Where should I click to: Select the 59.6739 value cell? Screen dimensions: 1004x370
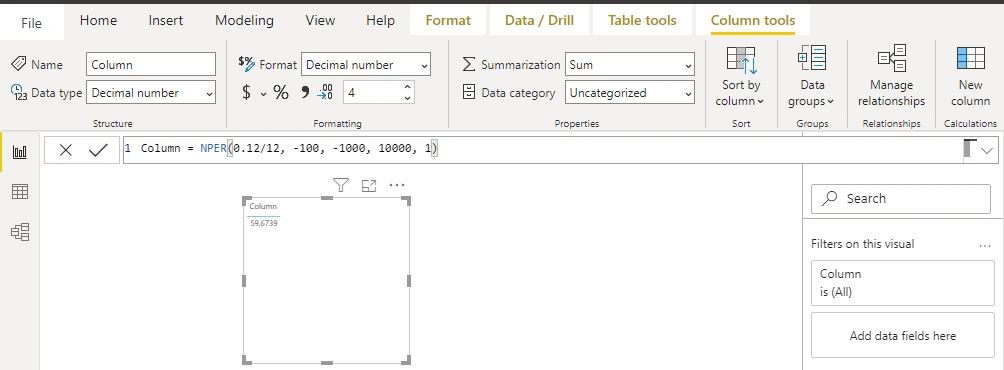(x=264, y=223)
